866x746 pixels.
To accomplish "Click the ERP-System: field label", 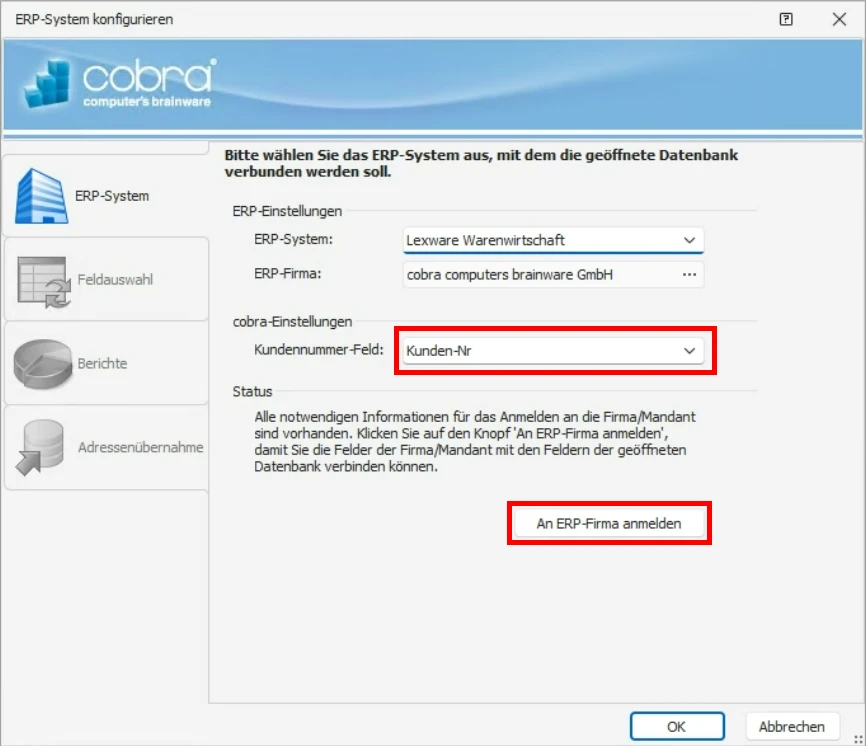I will pyautogui.click(x=293, y=239).
